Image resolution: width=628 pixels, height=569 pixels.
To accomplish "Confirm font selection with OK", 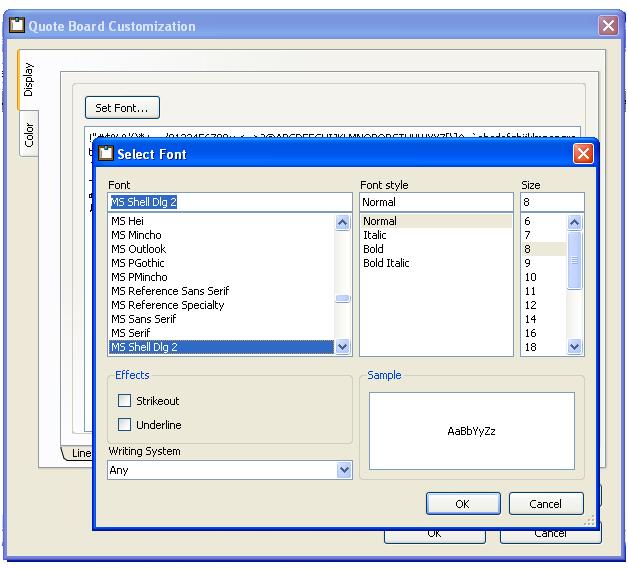I will pyautogui.click(x=462, y=504).
